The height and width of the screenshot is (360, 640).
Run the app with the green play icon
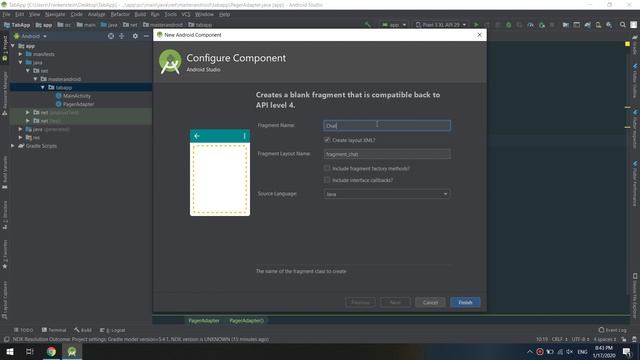476,25
